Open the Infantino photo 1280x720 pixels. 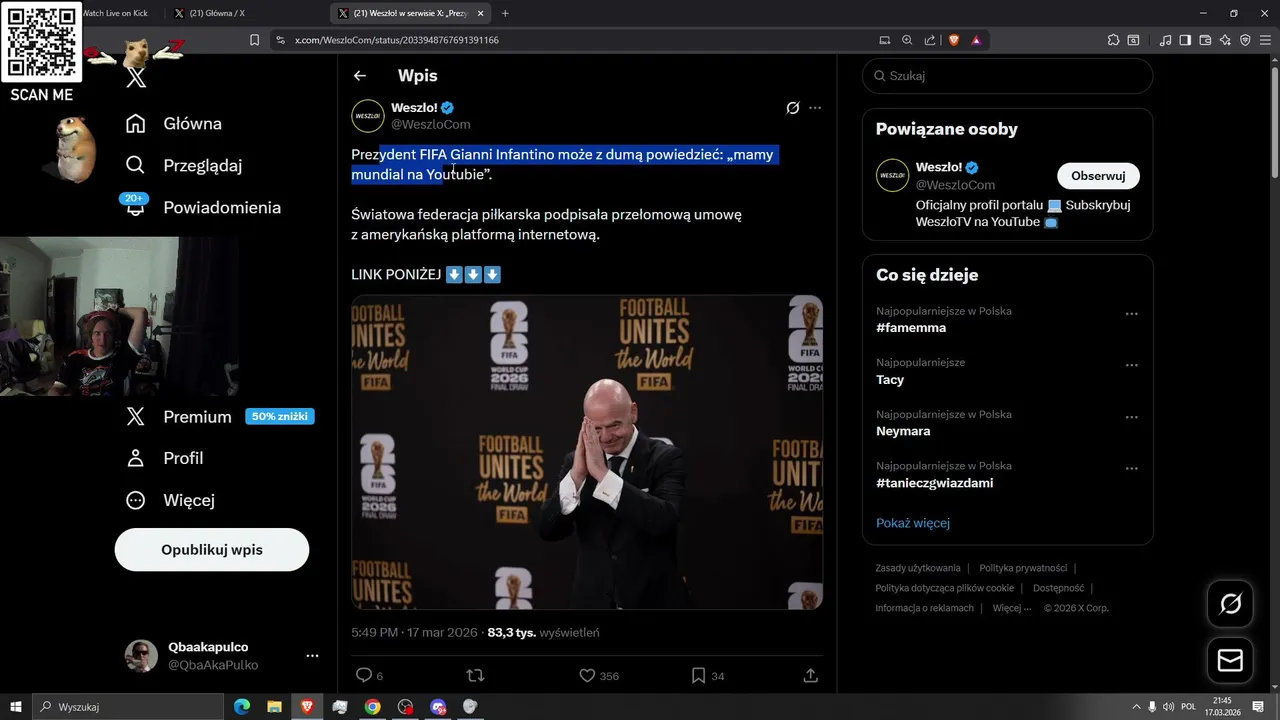pyautogui.click(x=587, y=452)
